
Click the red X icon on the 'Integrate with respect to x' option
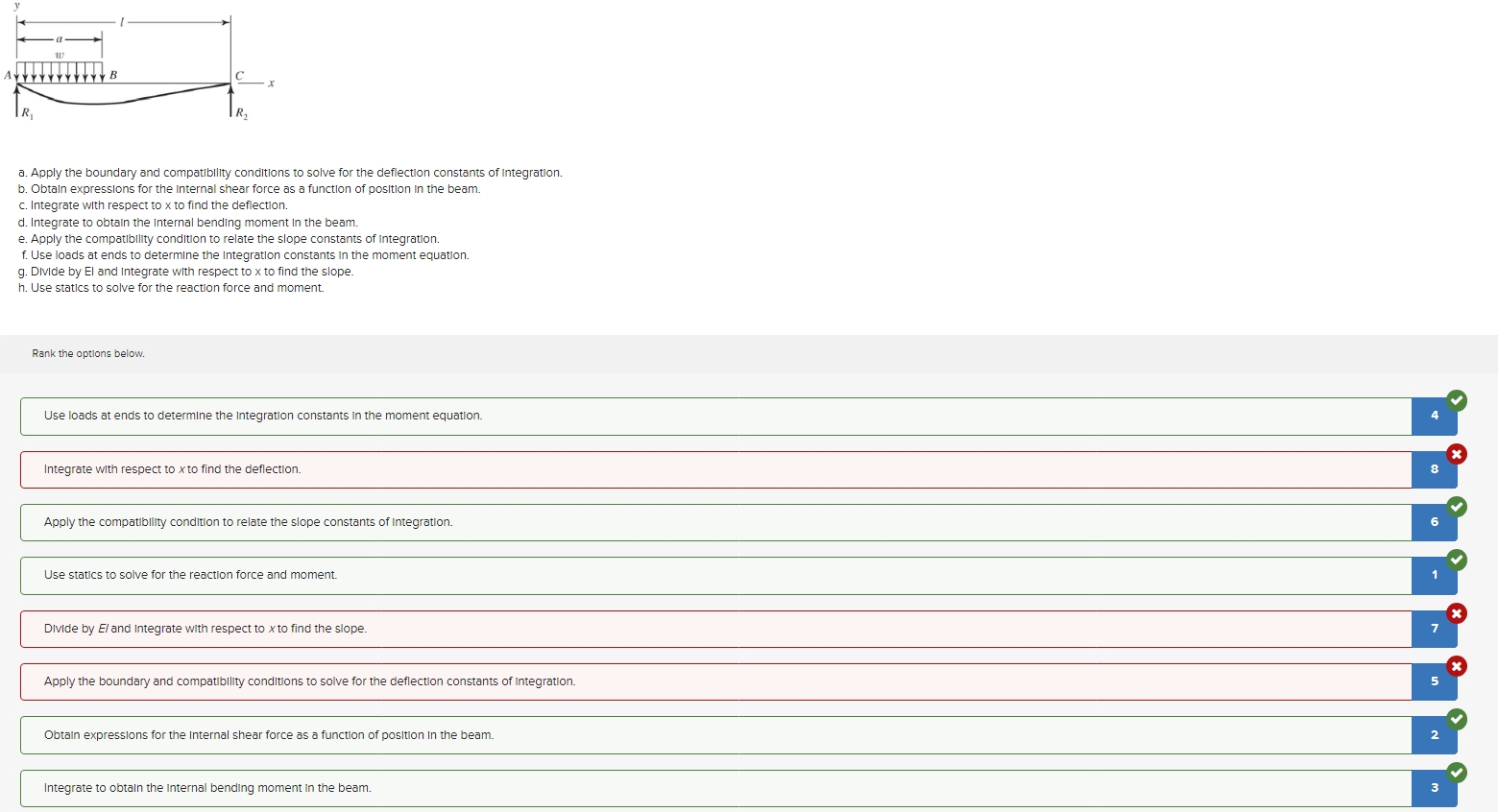click(1459, 454)
